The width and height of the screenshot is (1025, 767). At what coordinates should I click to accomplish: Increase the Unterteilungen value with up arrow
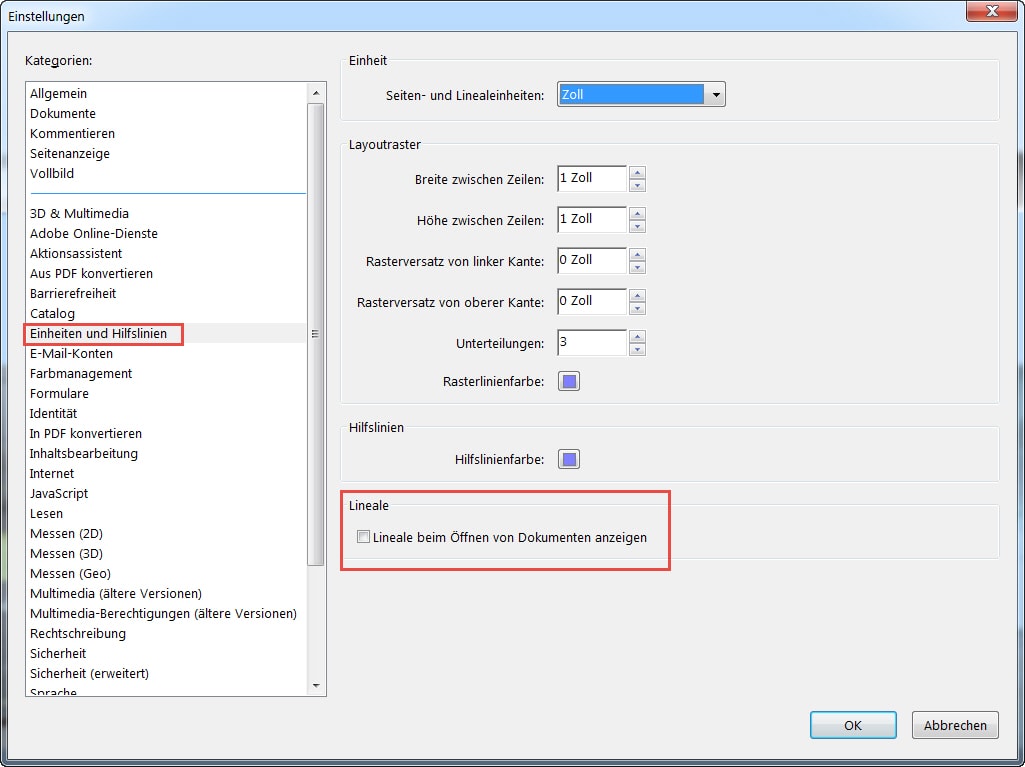(x=638, y=337)
